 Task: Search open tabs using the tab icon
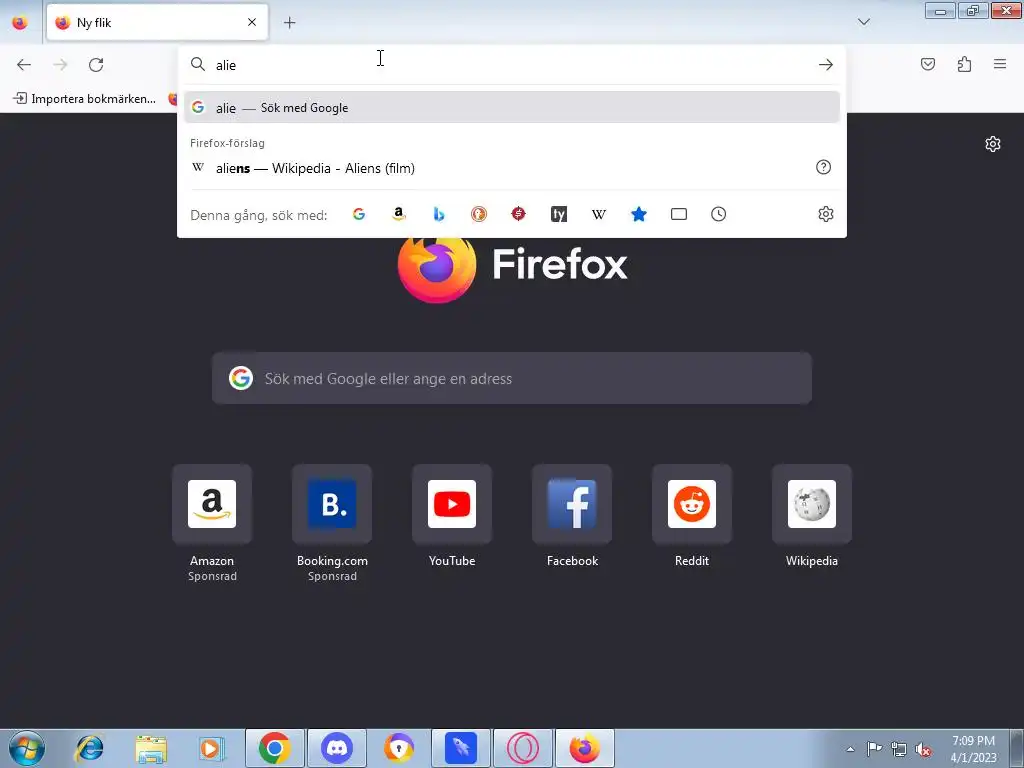coord(679,214)
